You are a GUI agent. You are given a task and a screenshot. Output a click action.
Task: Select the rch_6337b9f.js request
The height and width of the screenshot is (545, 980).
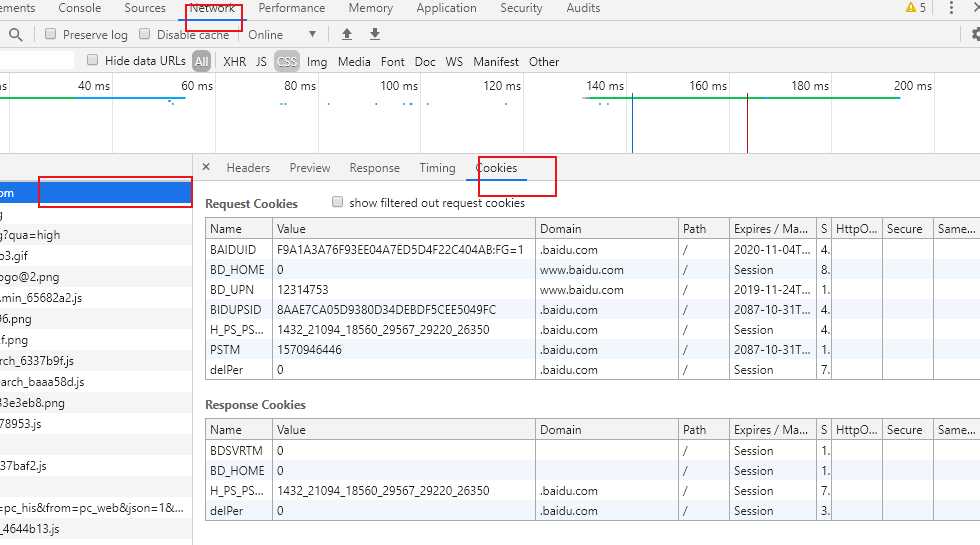click(x=96, y=361)
